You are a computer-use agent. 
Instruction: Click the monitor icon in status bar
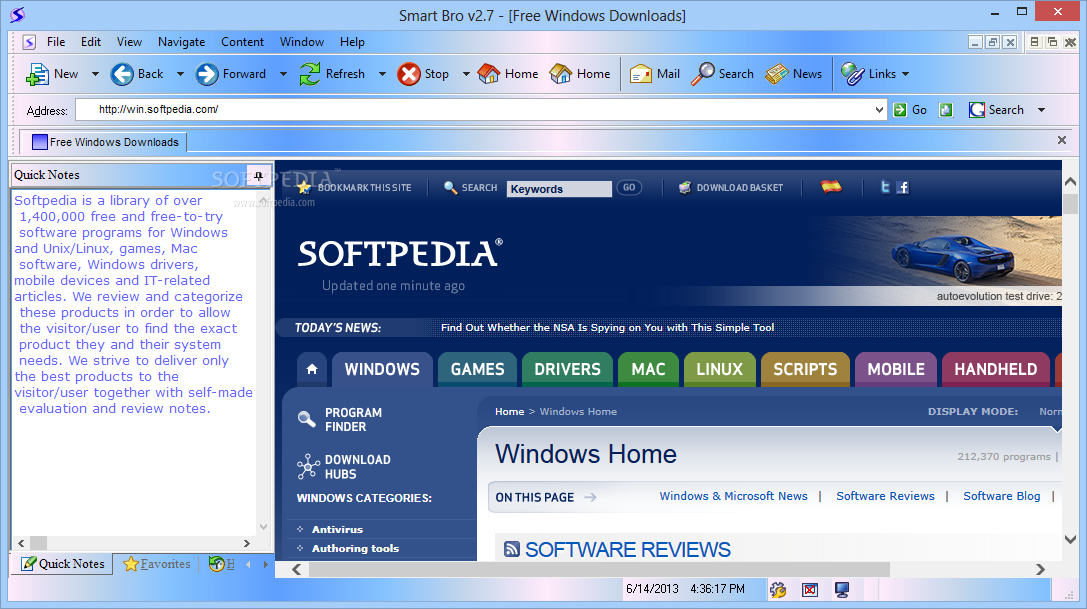pyautogui.click(x=842, y=590)
